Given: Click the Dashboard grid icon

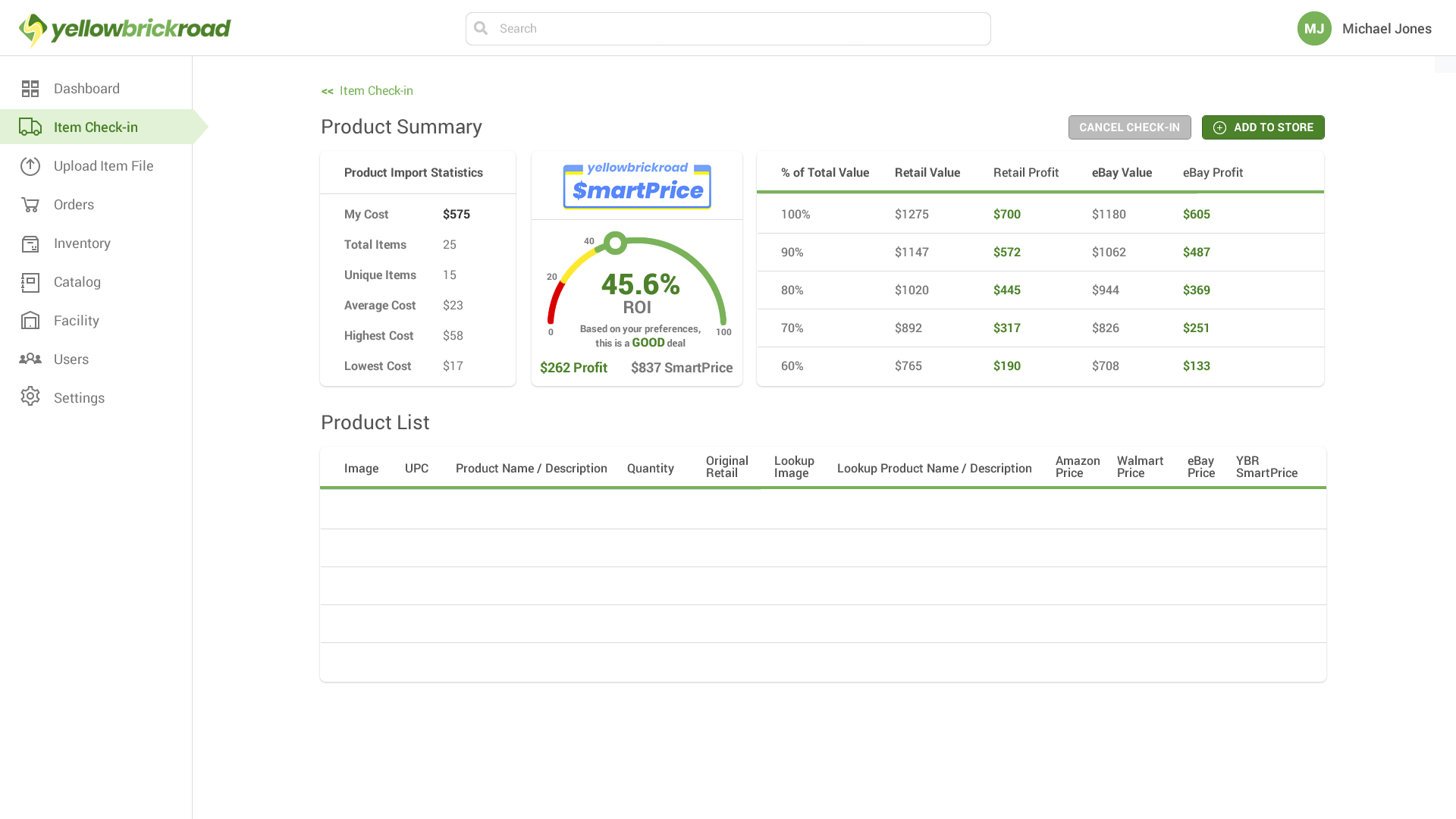Looking at the screenshot, I should tap(30, 89).
